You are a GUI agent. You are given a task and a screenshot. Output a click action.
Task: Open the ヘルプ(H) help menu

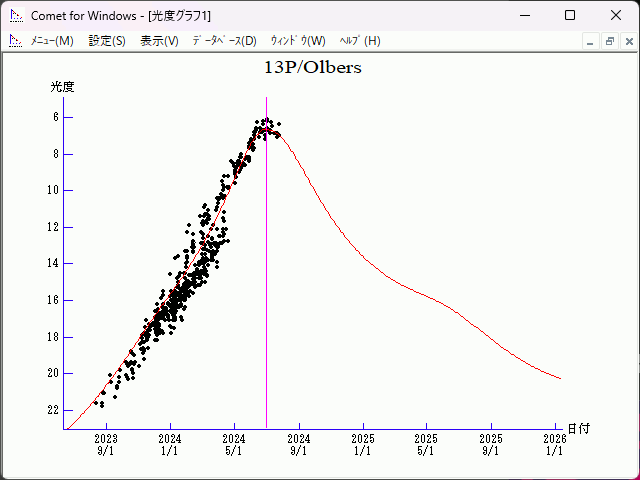coord(360,41)
